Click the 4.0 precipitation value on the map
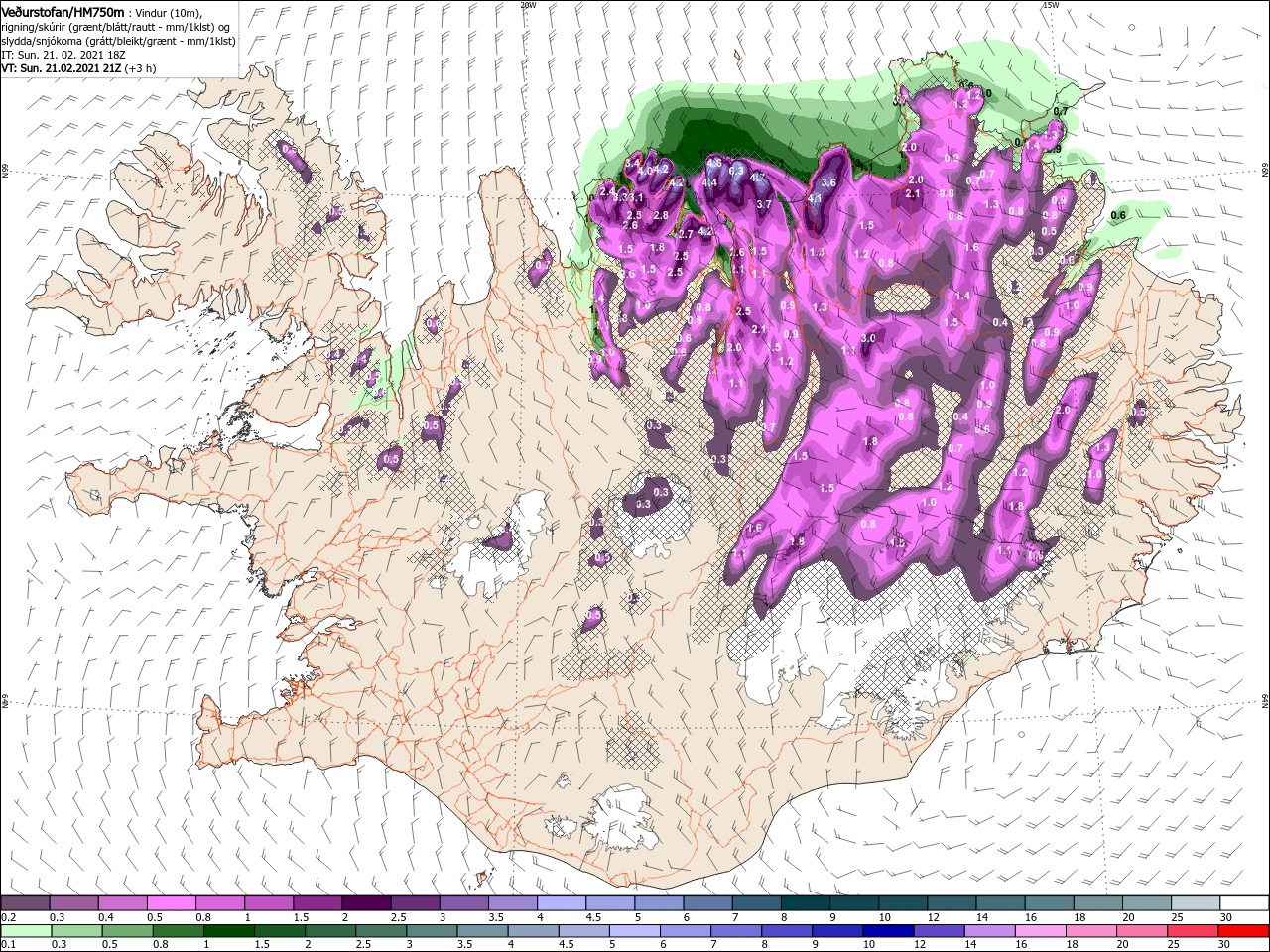1270x952 pixels. (x=645, y=171)
